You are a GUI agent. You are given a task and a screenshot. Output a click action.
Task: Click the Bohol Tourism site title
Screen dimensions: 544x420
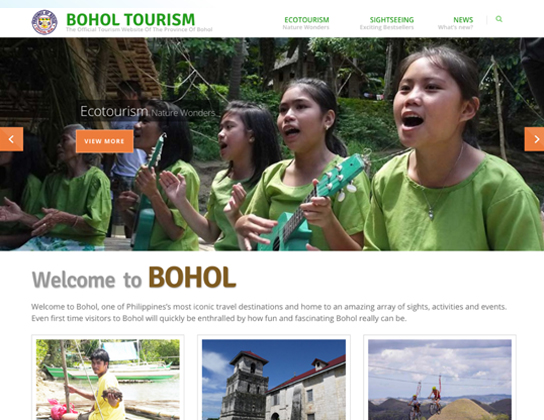tap(130, 19)
